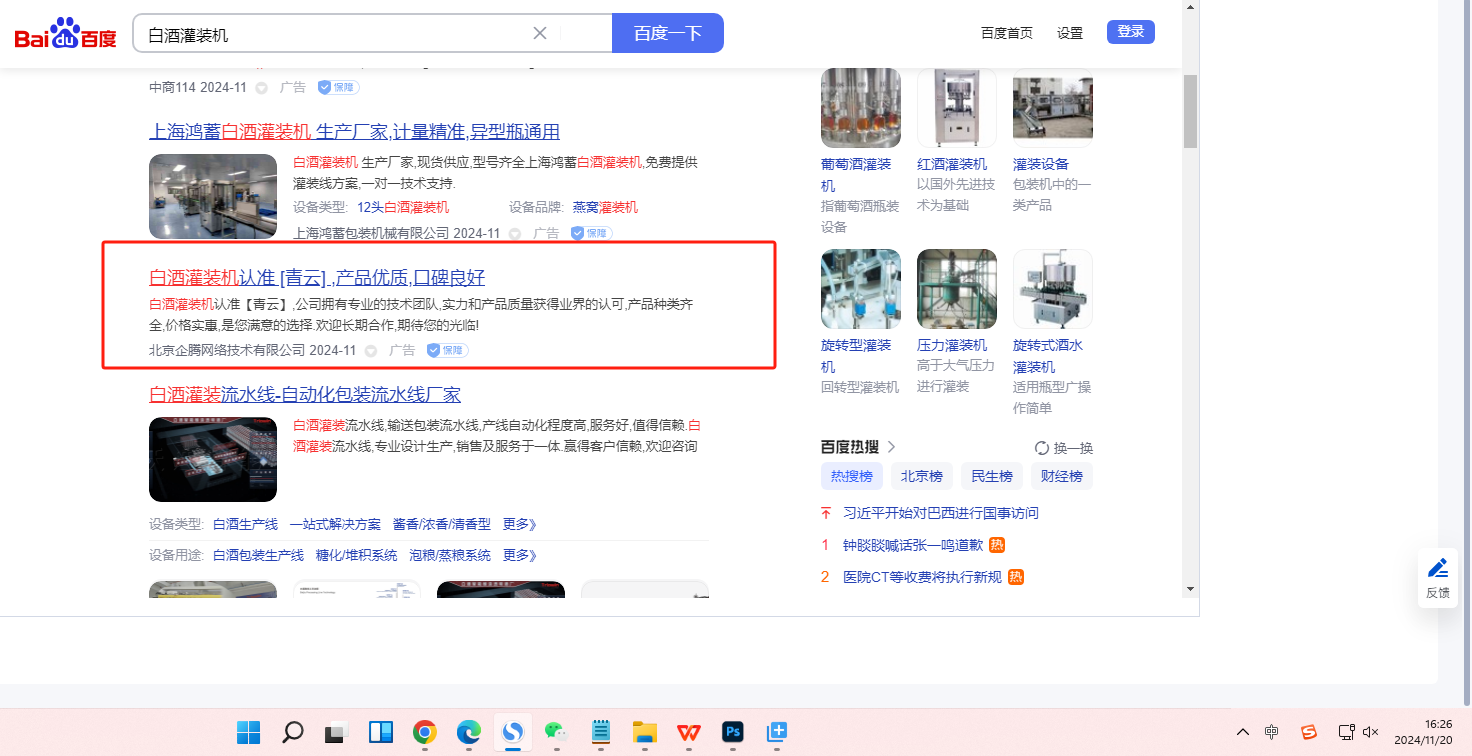Open Windows taskbar search
Screen dimensions: 1472x756
(x=293, y=732)
